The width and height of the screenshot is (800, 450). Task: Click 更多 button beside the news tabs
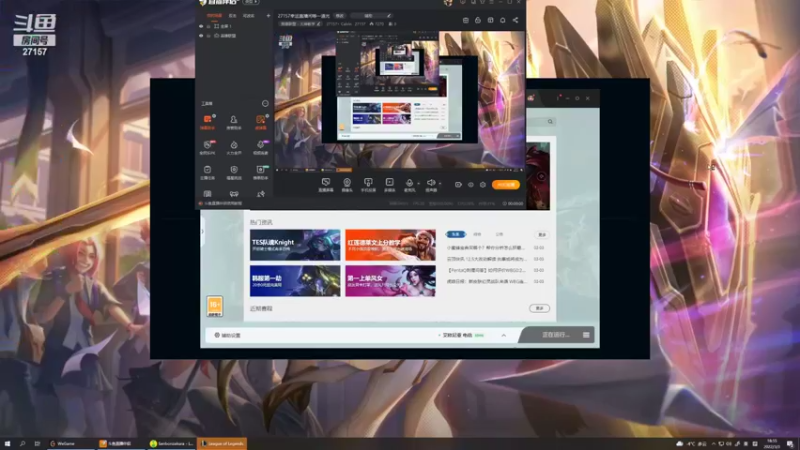[542, 235]
